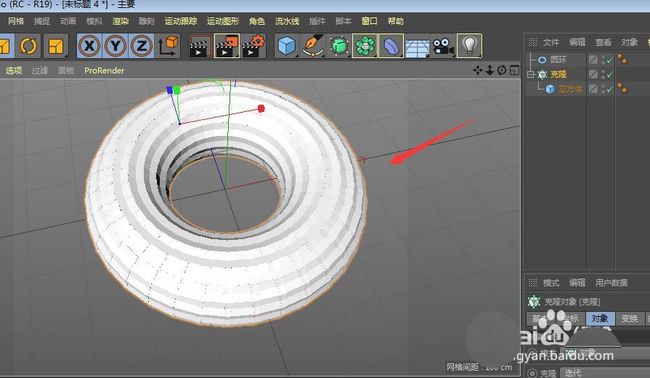Viewport: 650px width, 378px height.
Task: Select the spline pen tool icon
Action: [x=313, y=46]
